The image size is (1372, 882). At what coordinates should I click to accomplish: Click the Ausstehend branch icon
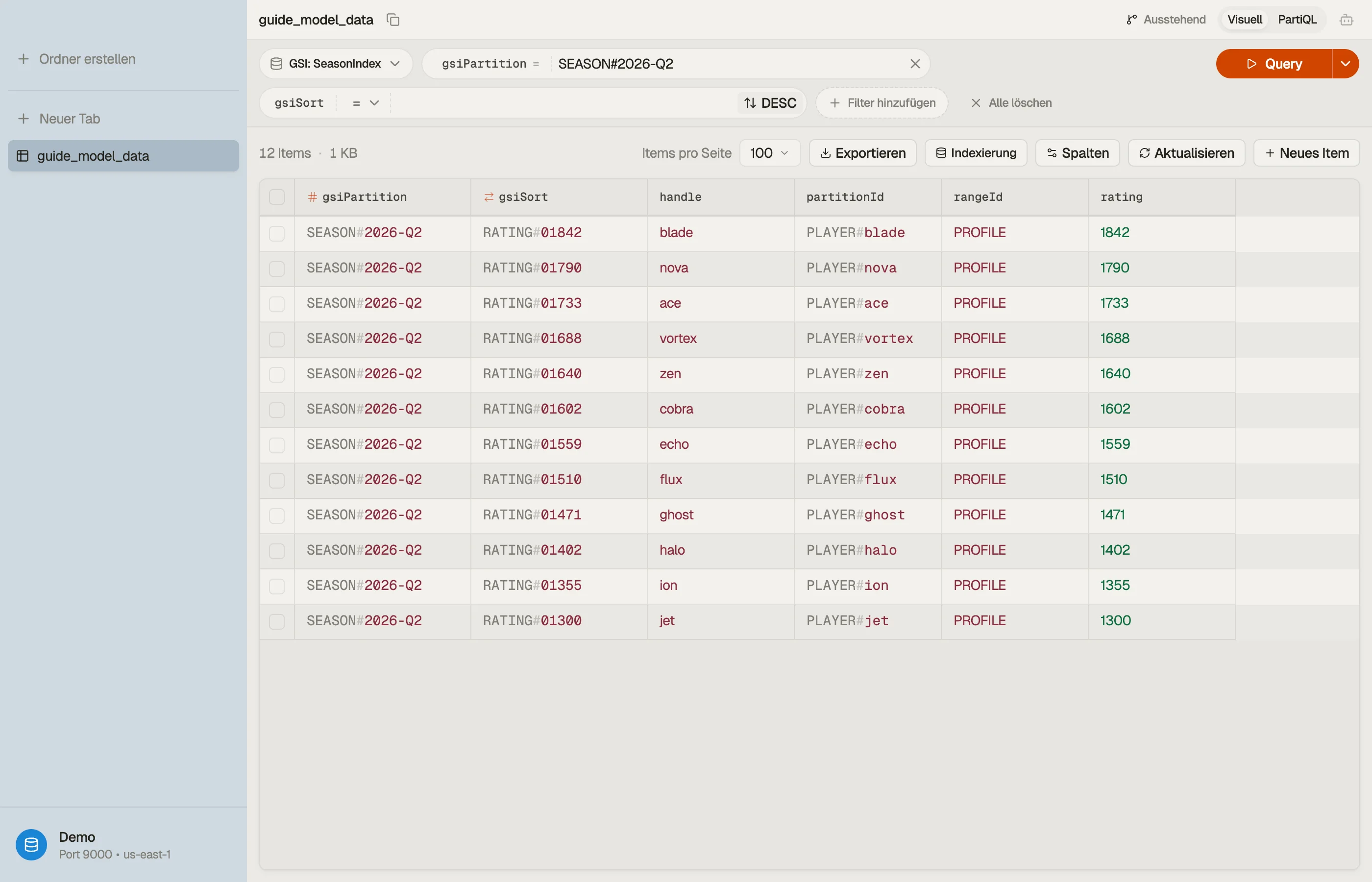click(x=1131, y=20)
